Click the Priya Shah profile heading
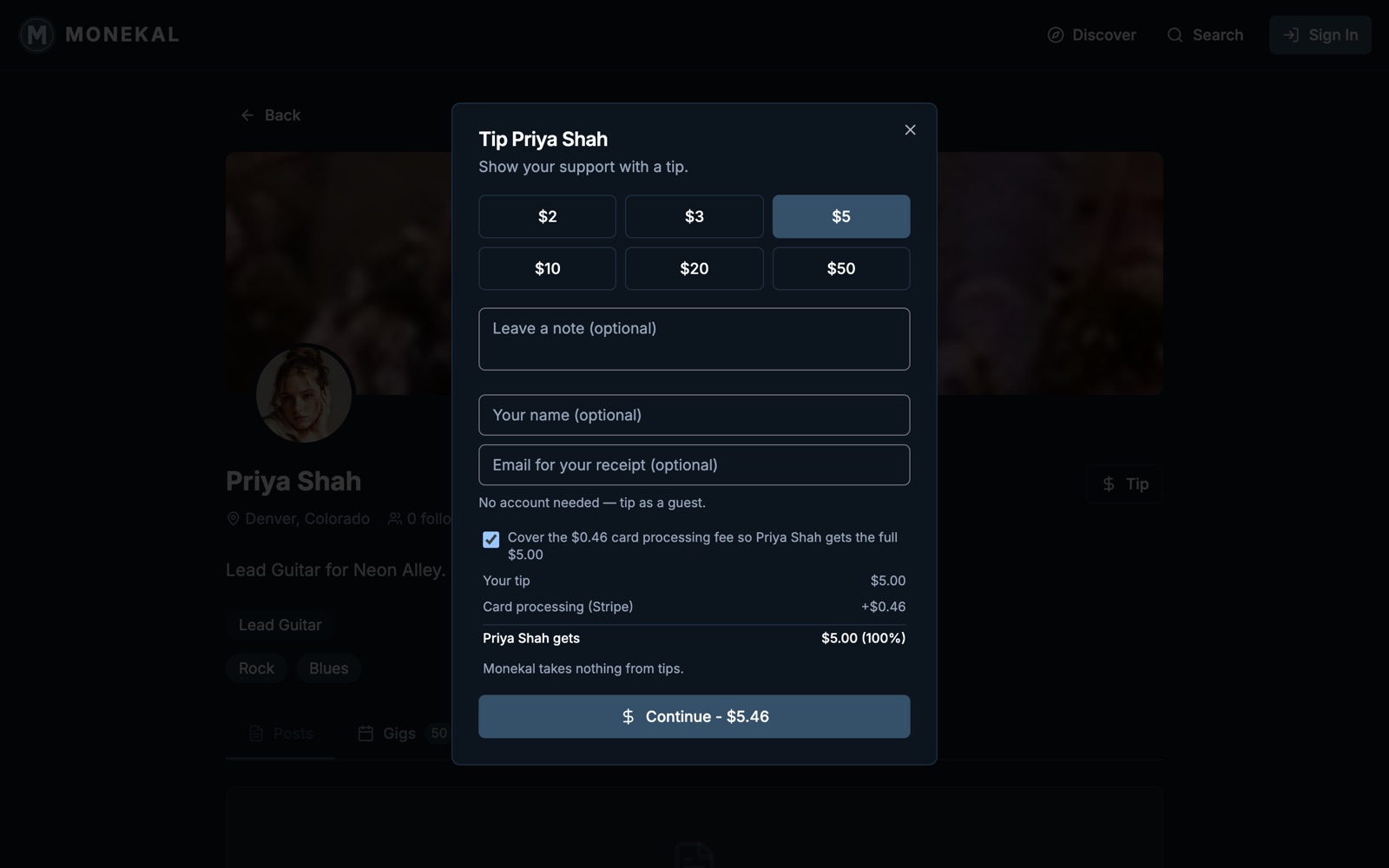 (x=293, y=481)
